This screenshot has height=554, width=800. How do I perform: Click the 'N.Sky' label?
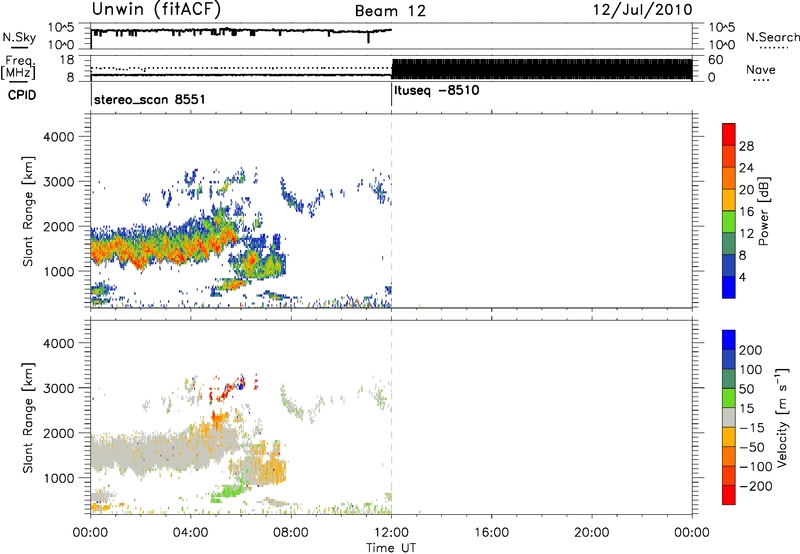pyautogui.click(x=19, y=37)
